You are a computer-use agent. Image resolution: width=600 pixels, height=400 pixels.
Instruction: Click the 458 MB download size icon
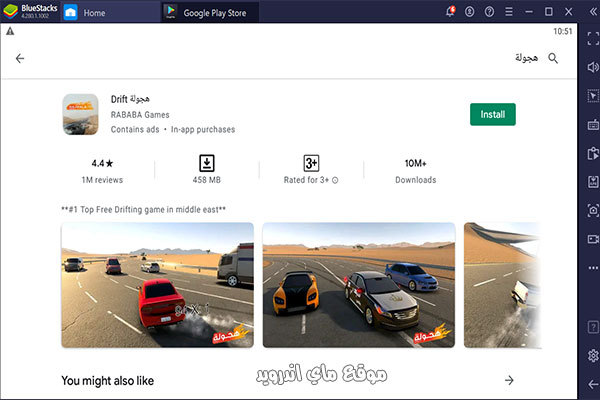[x=207, y=163]
